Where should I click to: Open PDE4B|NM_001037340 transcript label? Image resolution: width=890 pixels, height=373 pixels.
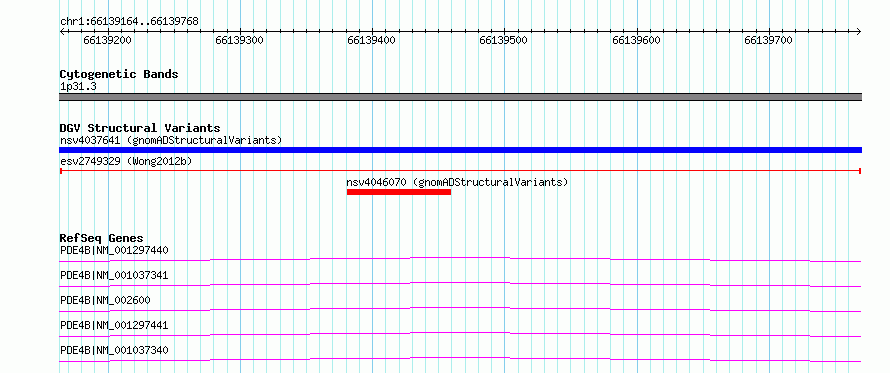click(x=114, y=350)
